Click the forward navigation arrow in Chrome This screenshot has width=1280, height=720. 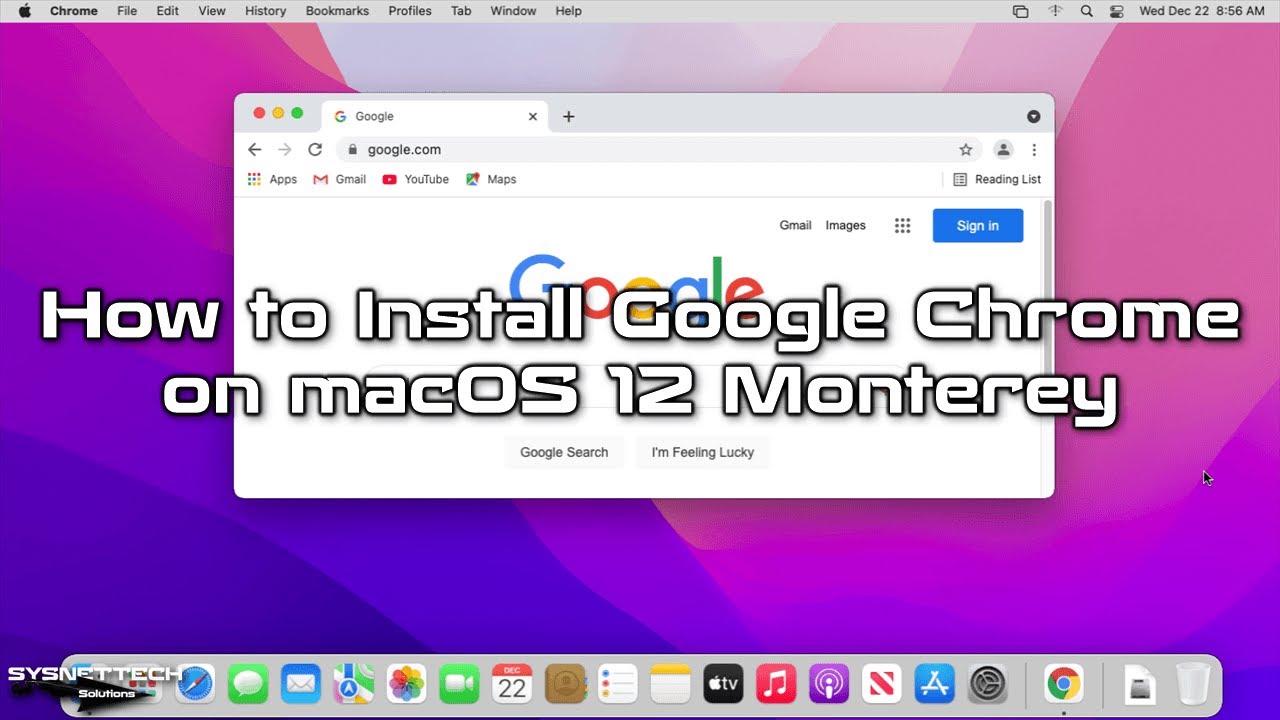(285, 149)
